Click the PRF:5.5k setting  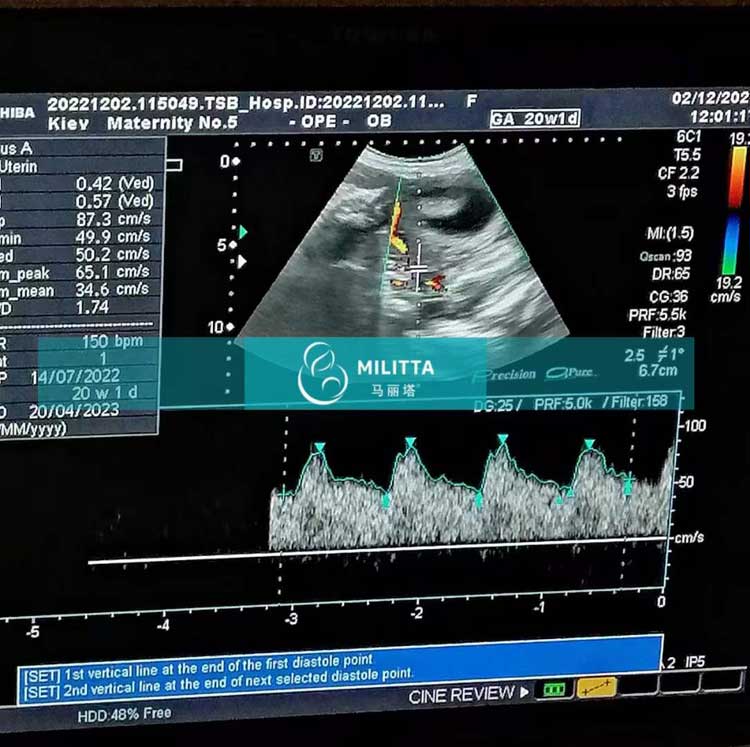[x=658, y=315]
